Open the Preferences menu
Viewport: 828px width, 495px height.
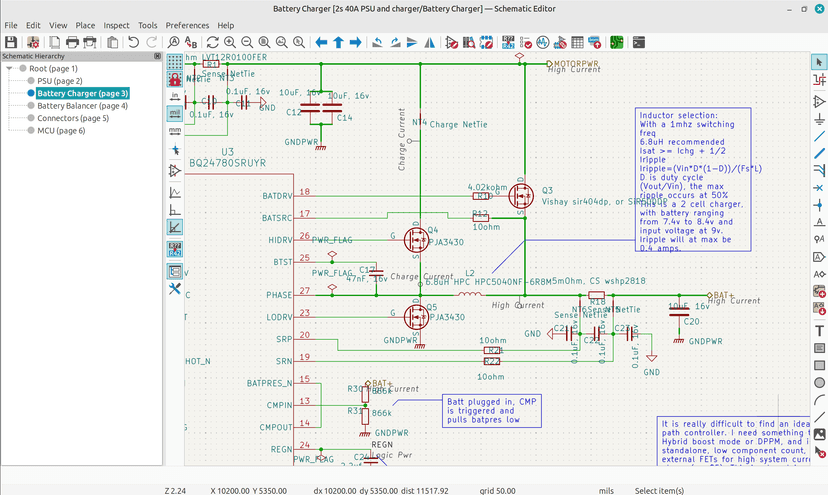[187, 25]
